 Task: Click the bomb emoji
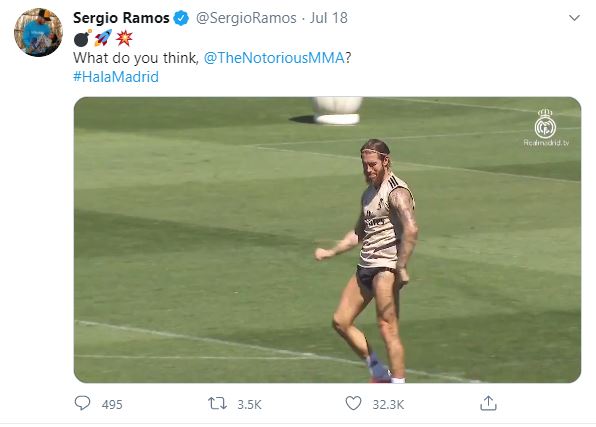click(x=82, y=38)
